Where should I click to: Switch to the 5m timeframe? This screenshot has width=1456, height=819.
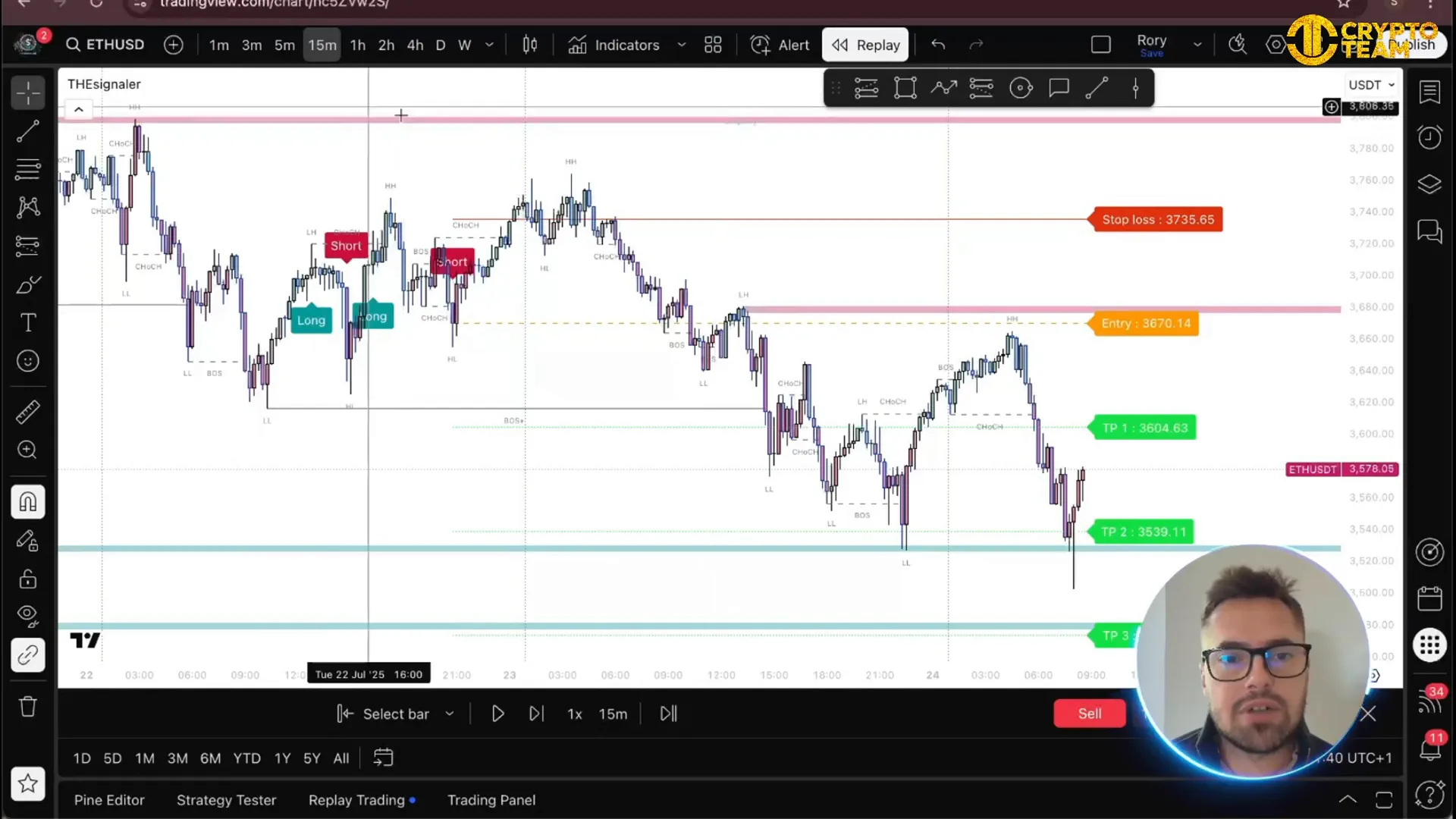coord(284,45)
